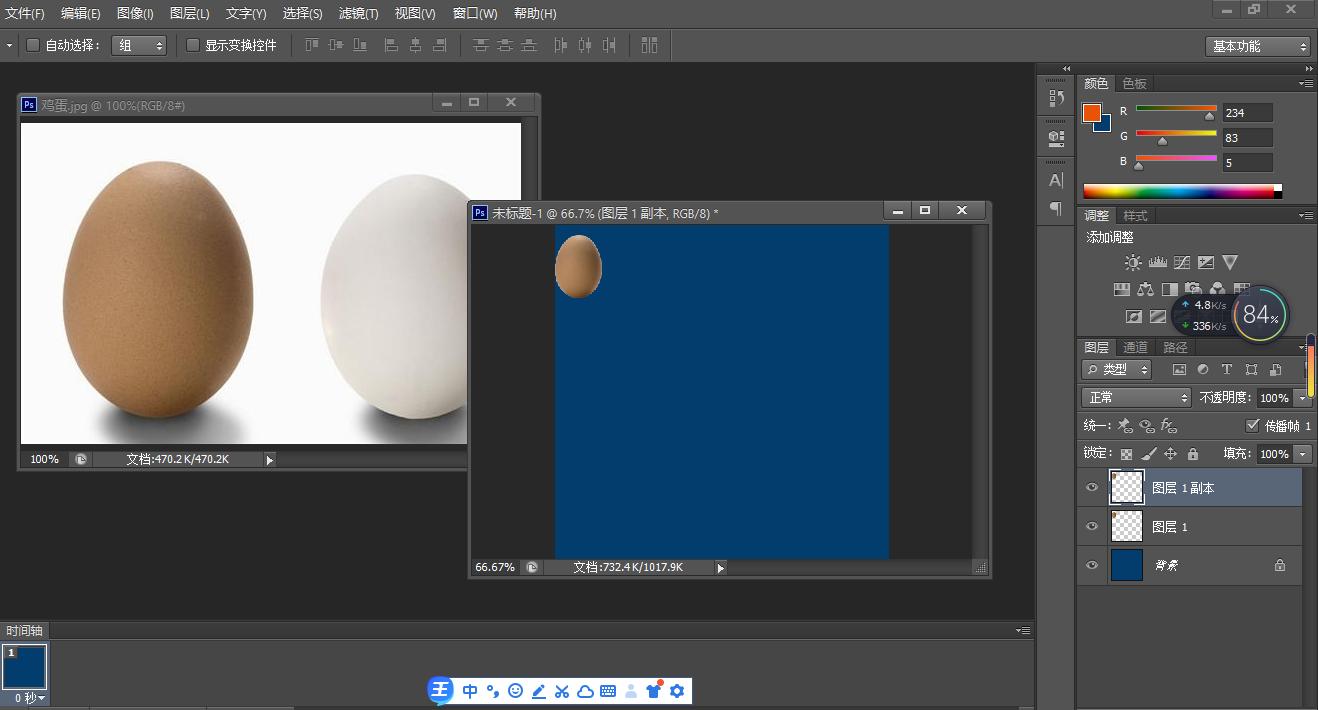This screenshot has width=1318, height=710.
Task: Add a Levels adjustment layer
Action: point(1158,263)
